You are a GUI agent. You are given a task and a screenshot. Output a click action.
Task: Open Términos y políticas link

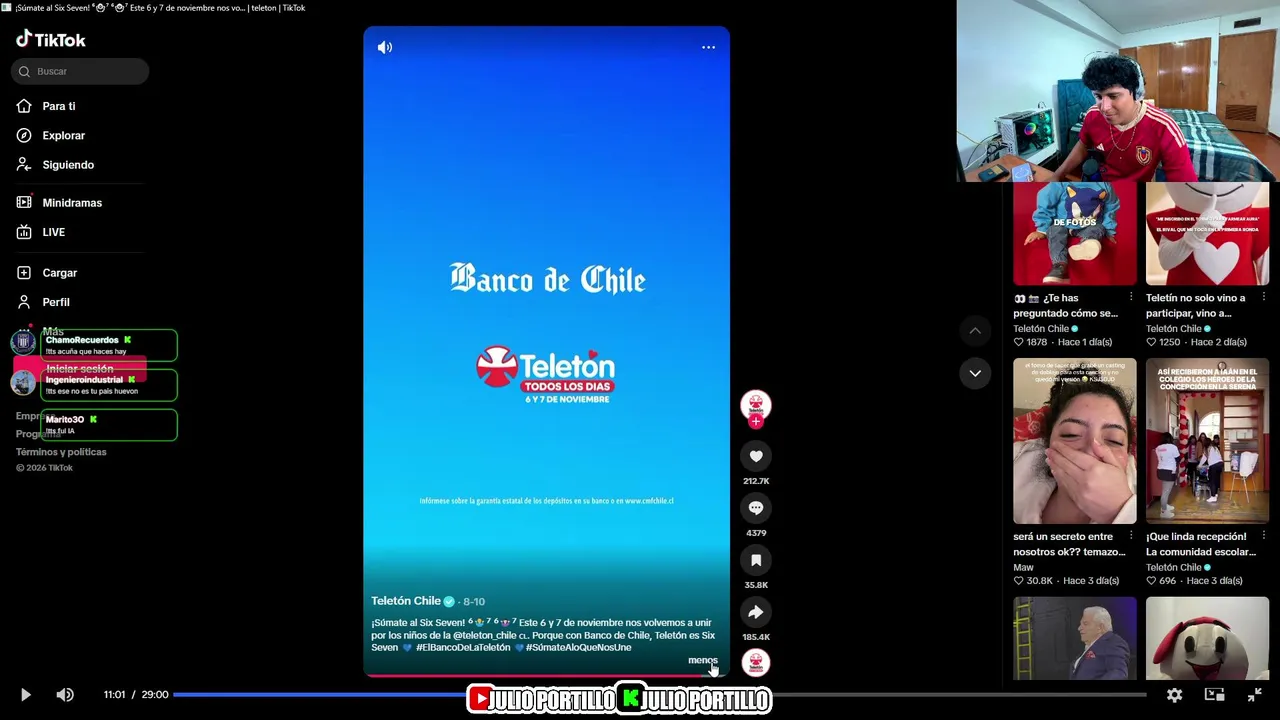pyautogui.click(x=61, y=452)
